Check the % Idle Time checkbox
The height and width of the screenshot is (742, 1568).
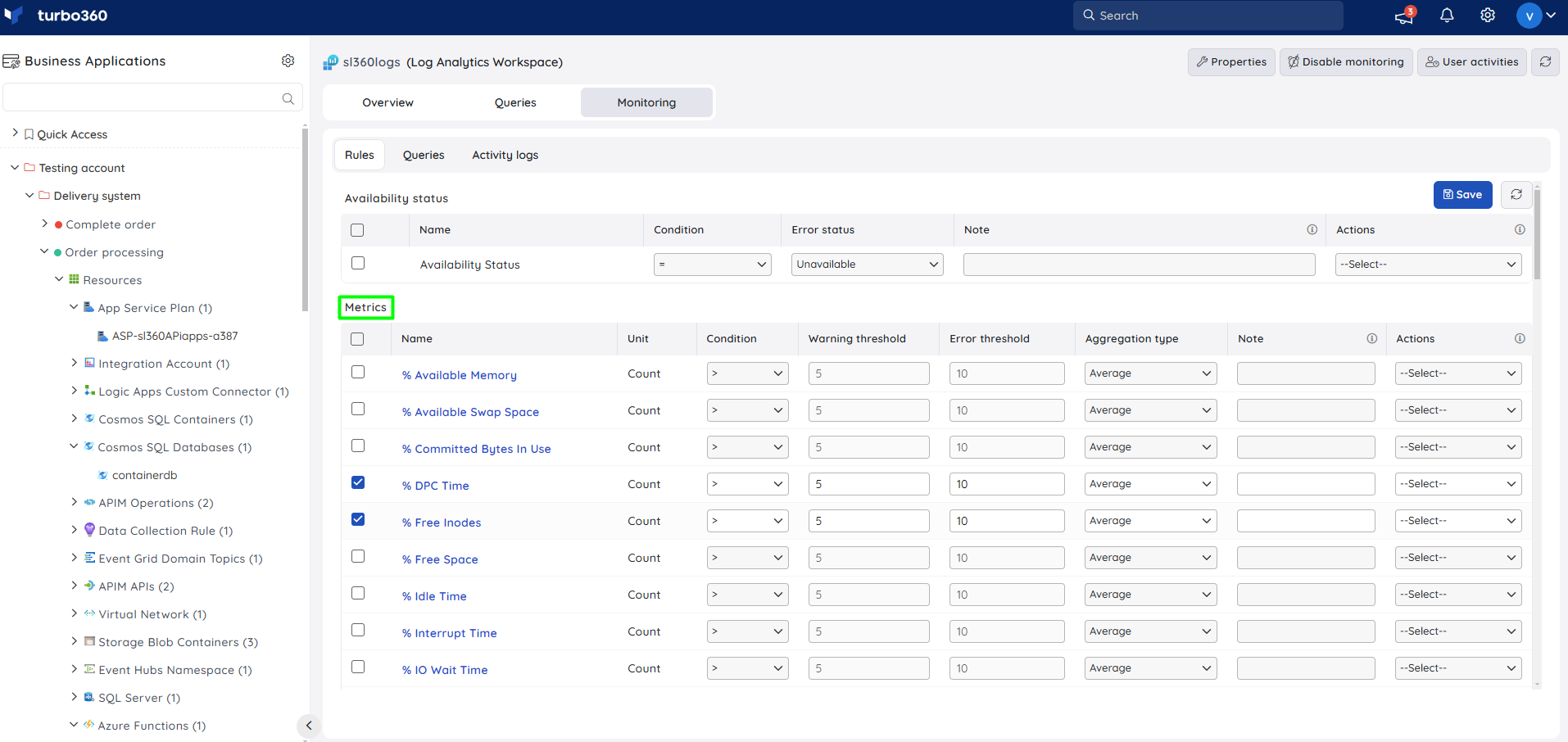click(358, 593)
